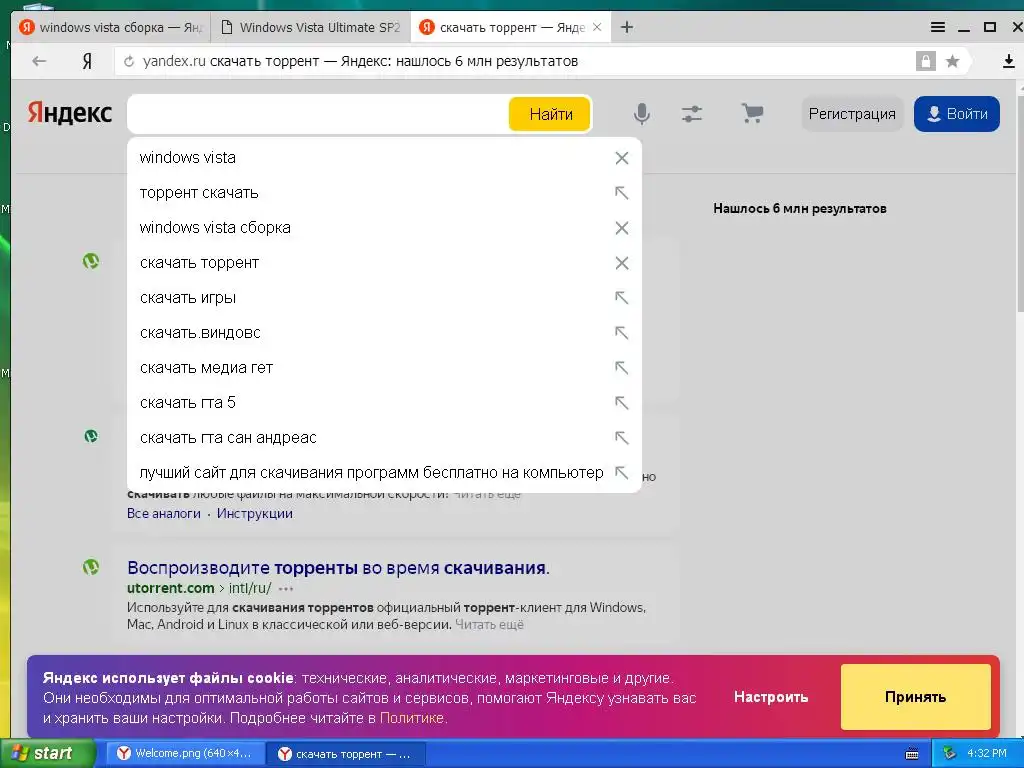Click the browser address bar
Screen dimensions: 1024x768
click(x=516, y=61)
